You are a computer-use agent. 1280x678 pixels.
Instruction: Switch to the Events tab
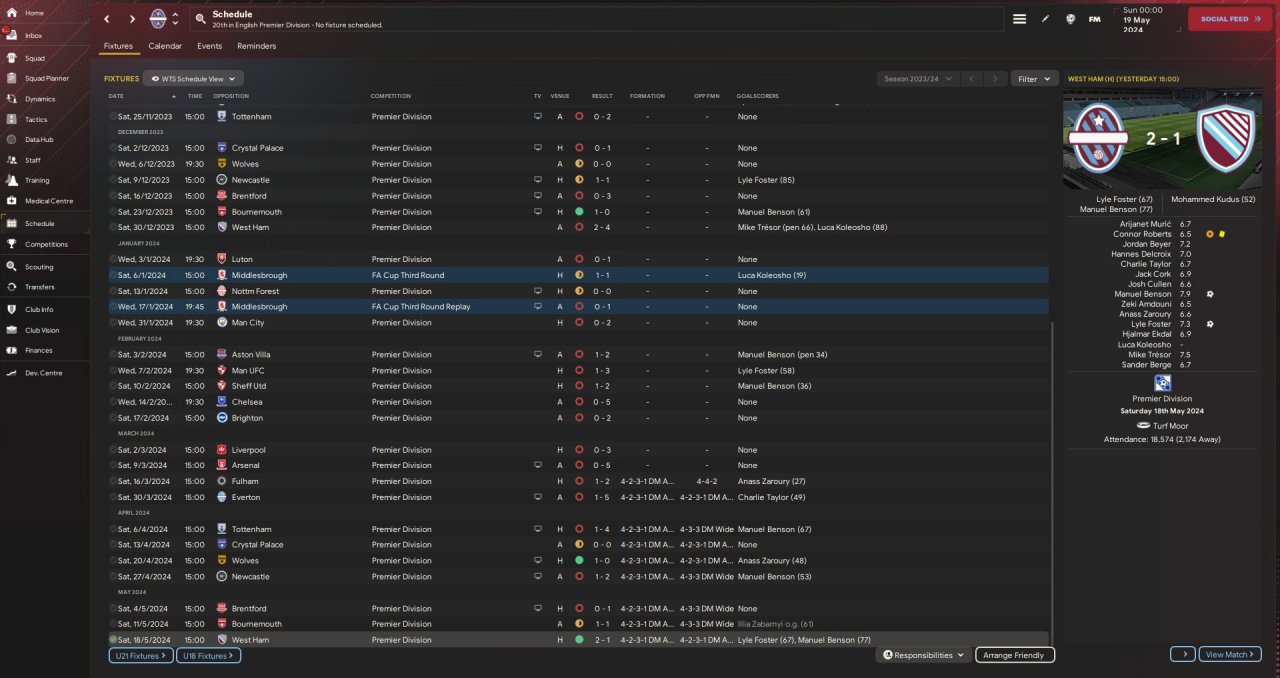[x=209, y=46]
